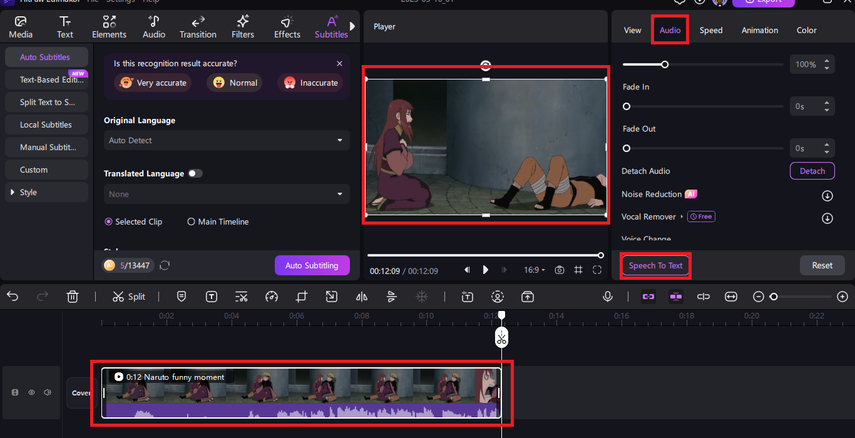Screen dimensions: 855x438
Task: Click the microphone voiceover record icon
Action: (x=607, y=296)
